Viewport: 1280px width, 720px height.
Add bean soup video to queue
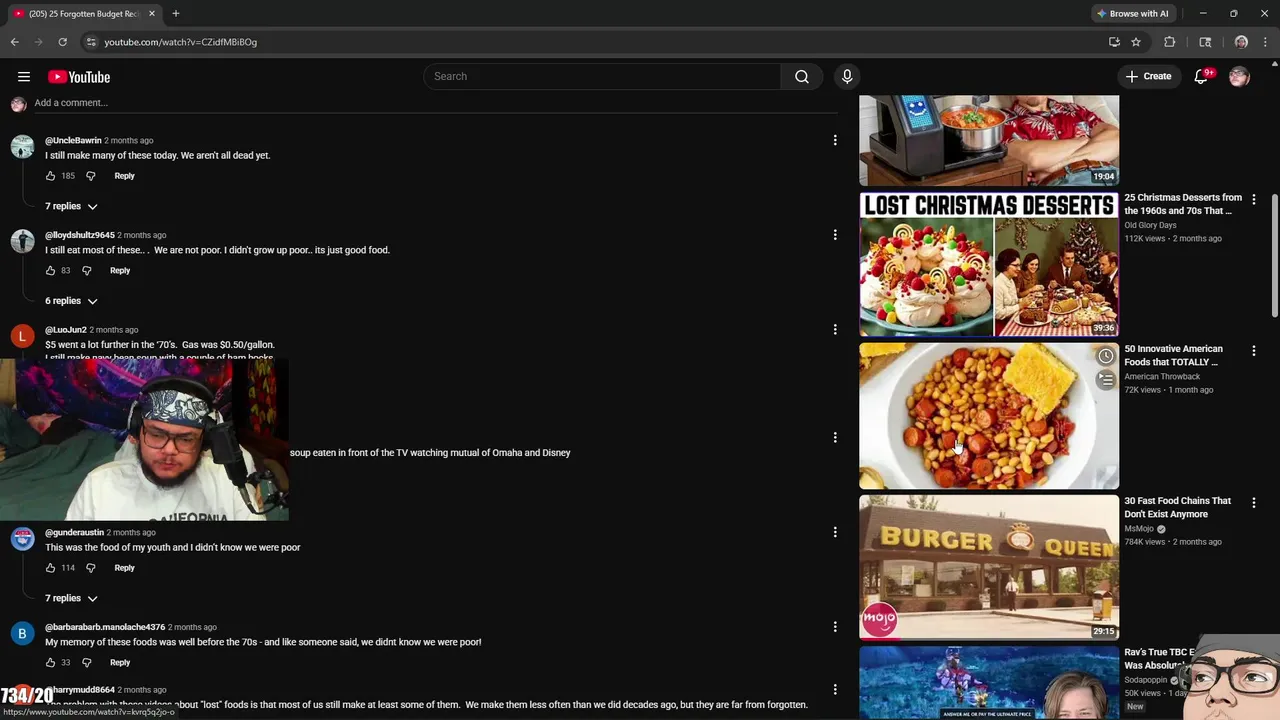point(1105,380)
